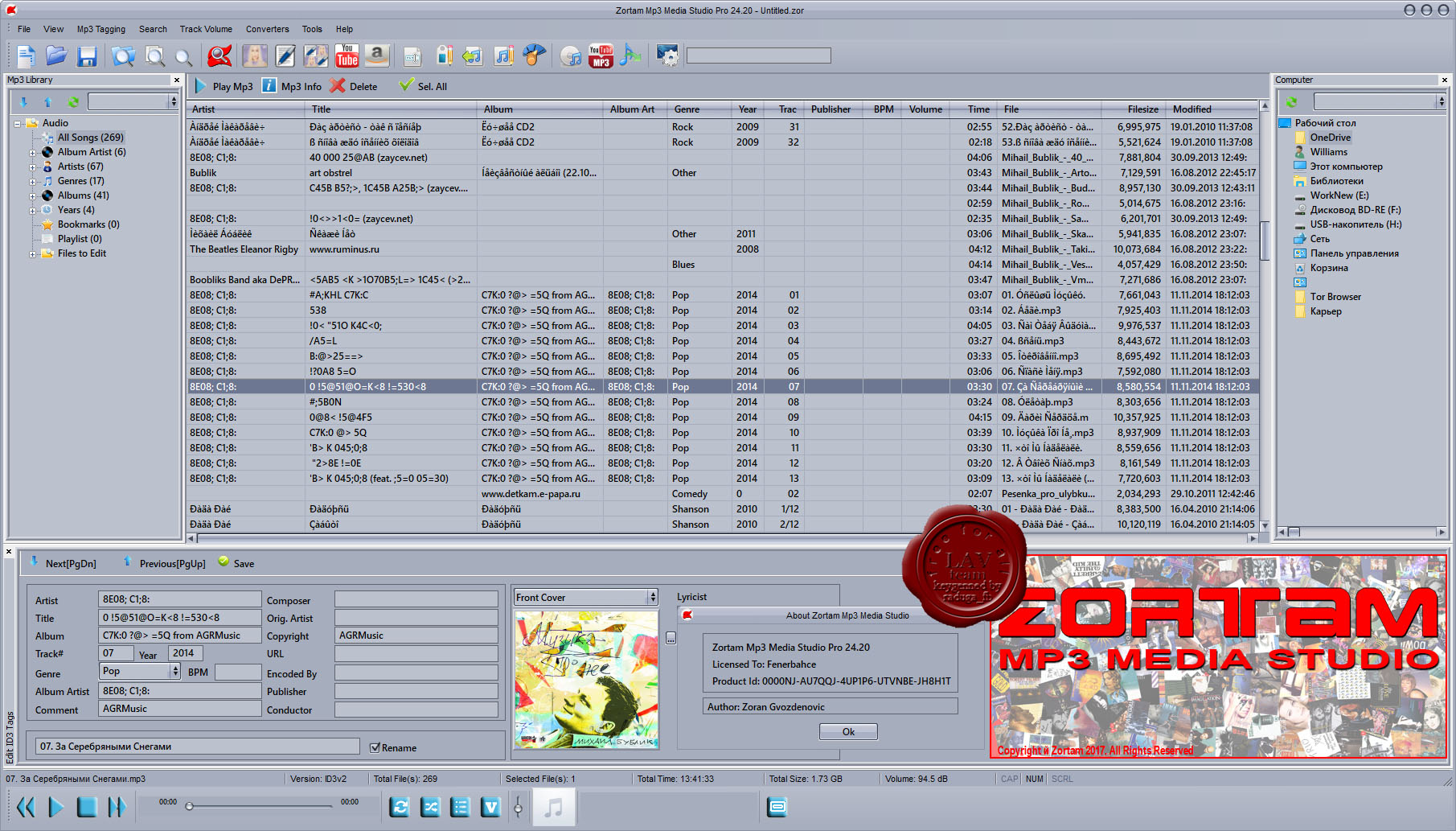Click the Title input field in tag editor
Screen dimensions: 1456x831
[x=180, y=617]
